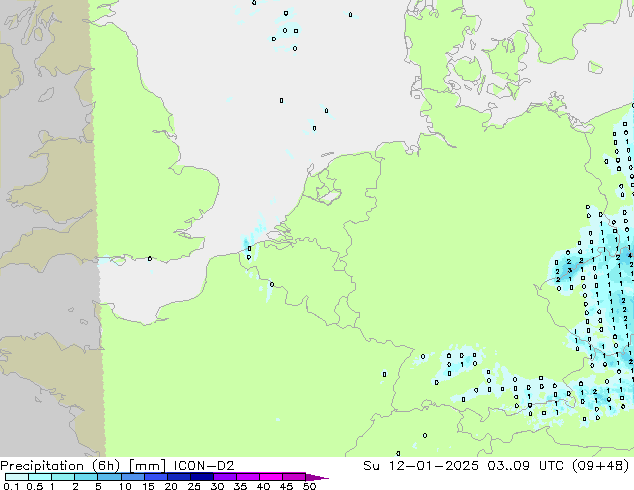The image size is (634, 490).
Task: Click the "03..09" time range text
Action: click(x=508, y=466)
